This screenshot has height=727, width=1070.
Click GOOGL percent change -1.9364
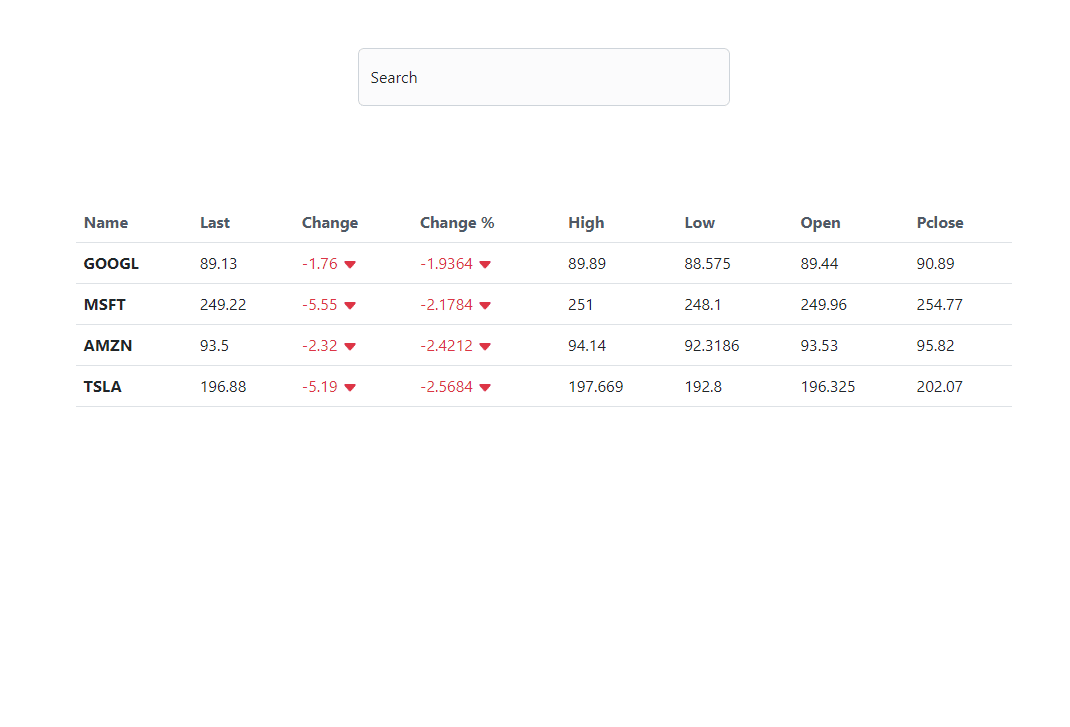446,263
